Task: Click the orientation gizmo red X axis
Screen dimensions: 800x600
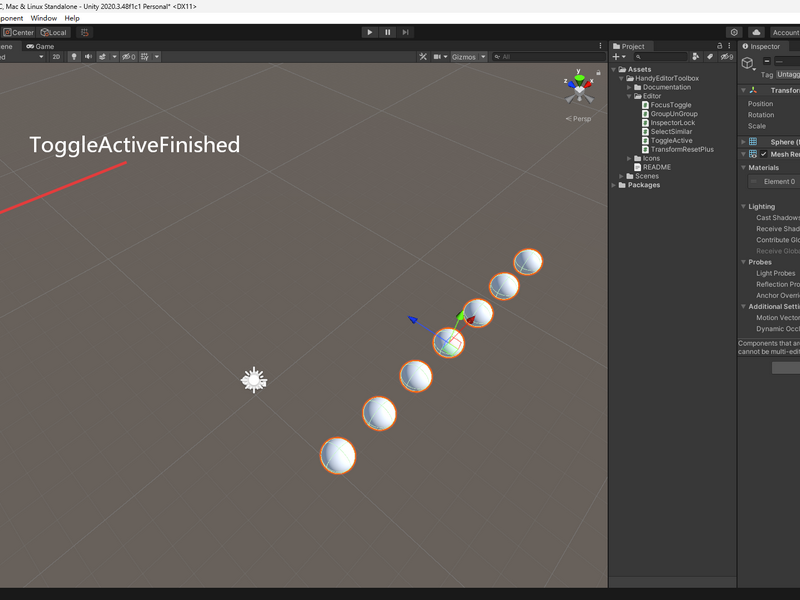Action: [x=588, y=84]
